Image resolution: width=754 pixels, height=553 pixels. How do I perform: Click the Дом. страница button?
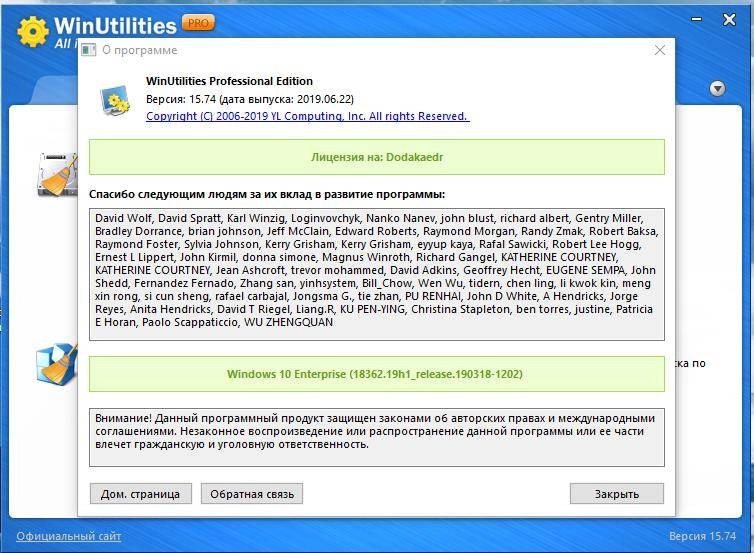tap(140, 494)
